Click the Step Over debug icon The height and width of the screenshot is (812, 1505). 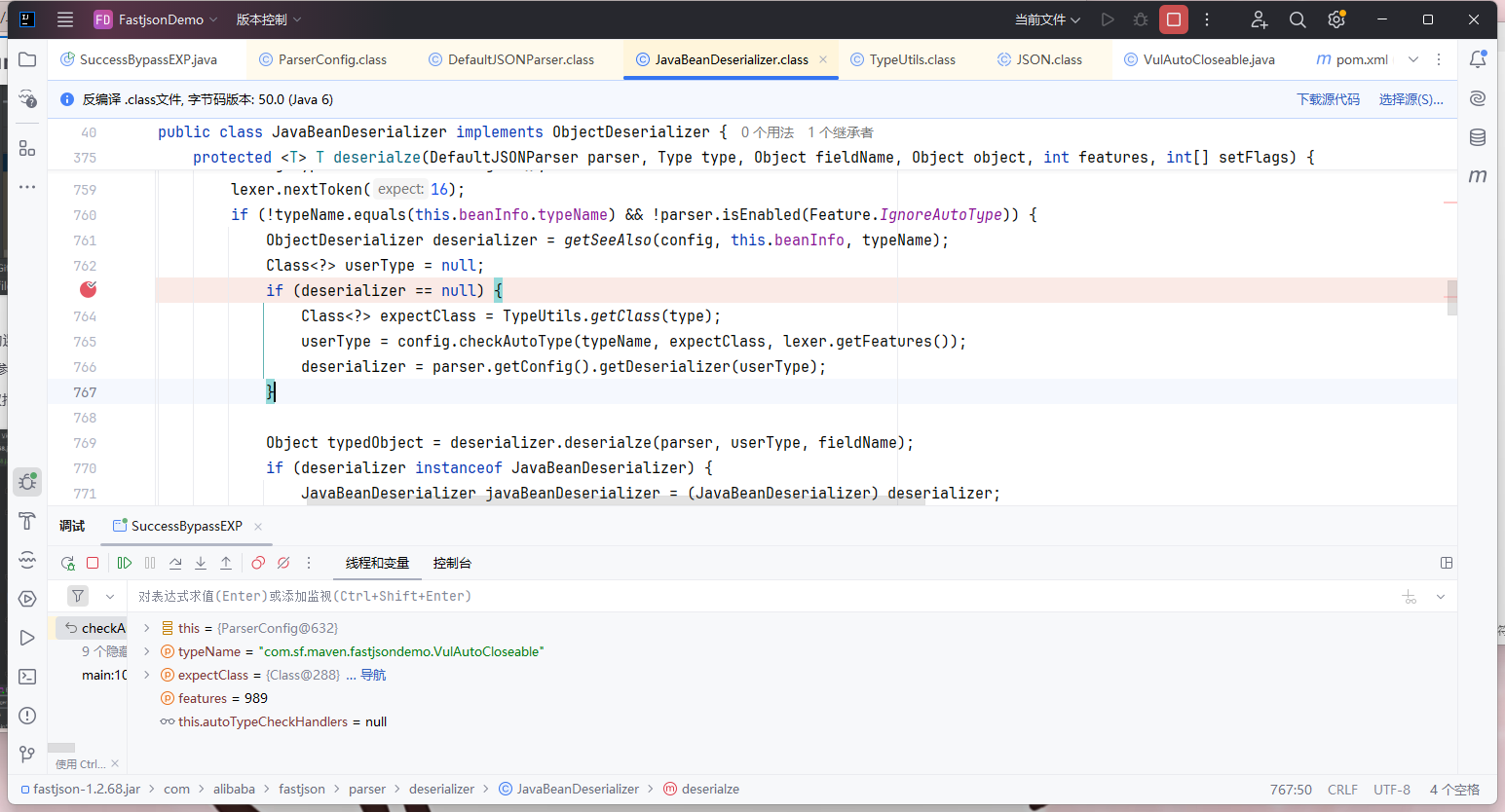click(x=175, y=563)
